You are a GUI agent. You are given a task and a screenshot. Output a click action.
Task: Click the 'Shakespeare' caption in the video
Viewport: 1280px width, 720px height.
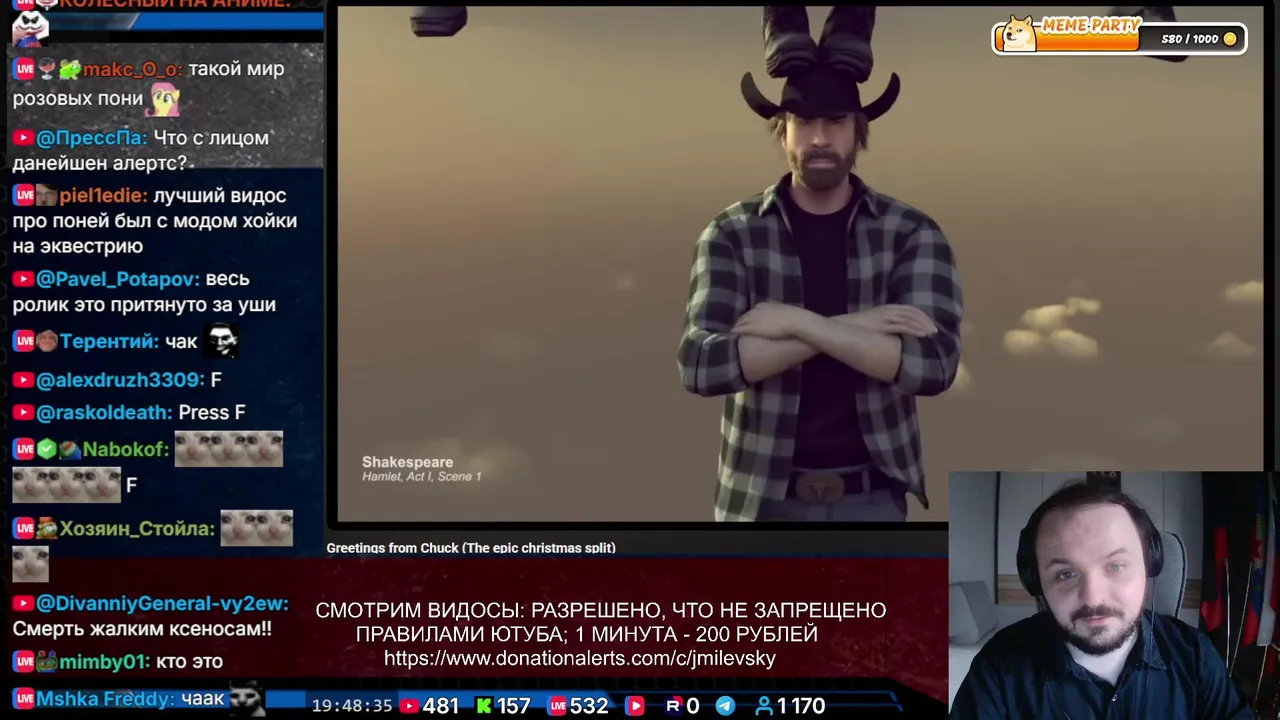(407, 462)
